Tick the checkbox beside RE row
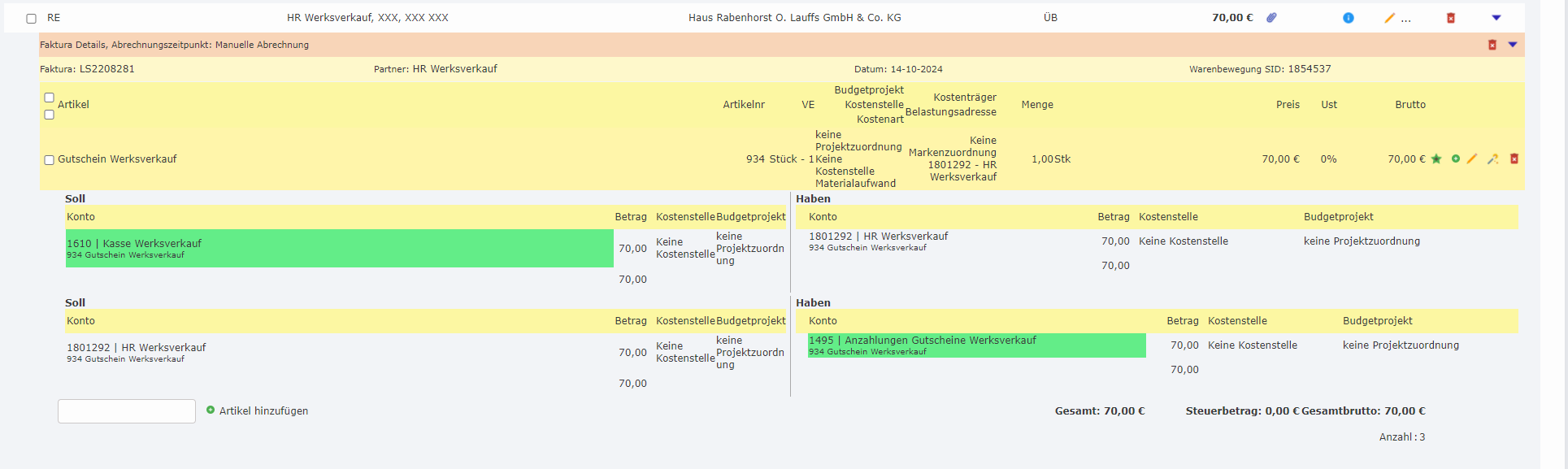This screenshot has width=1568, height=469. point(31,18)
